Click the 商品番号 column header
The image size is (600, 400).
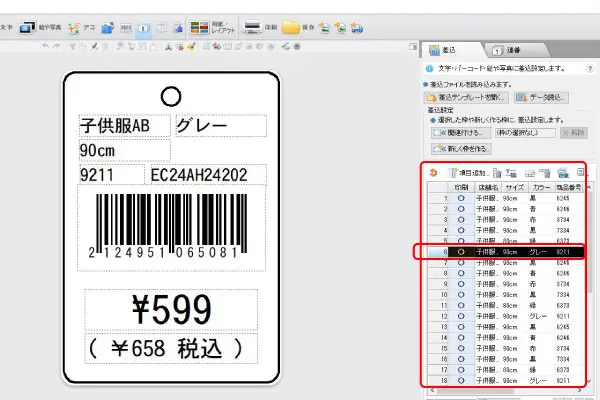point(569,188)
